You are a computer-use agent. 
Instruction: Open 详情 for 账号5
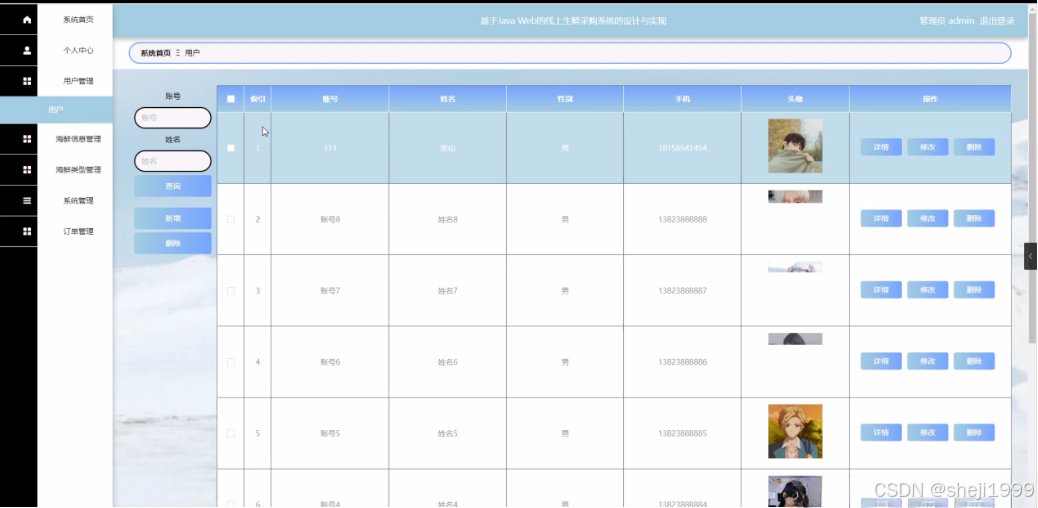(x=881, y=432)
